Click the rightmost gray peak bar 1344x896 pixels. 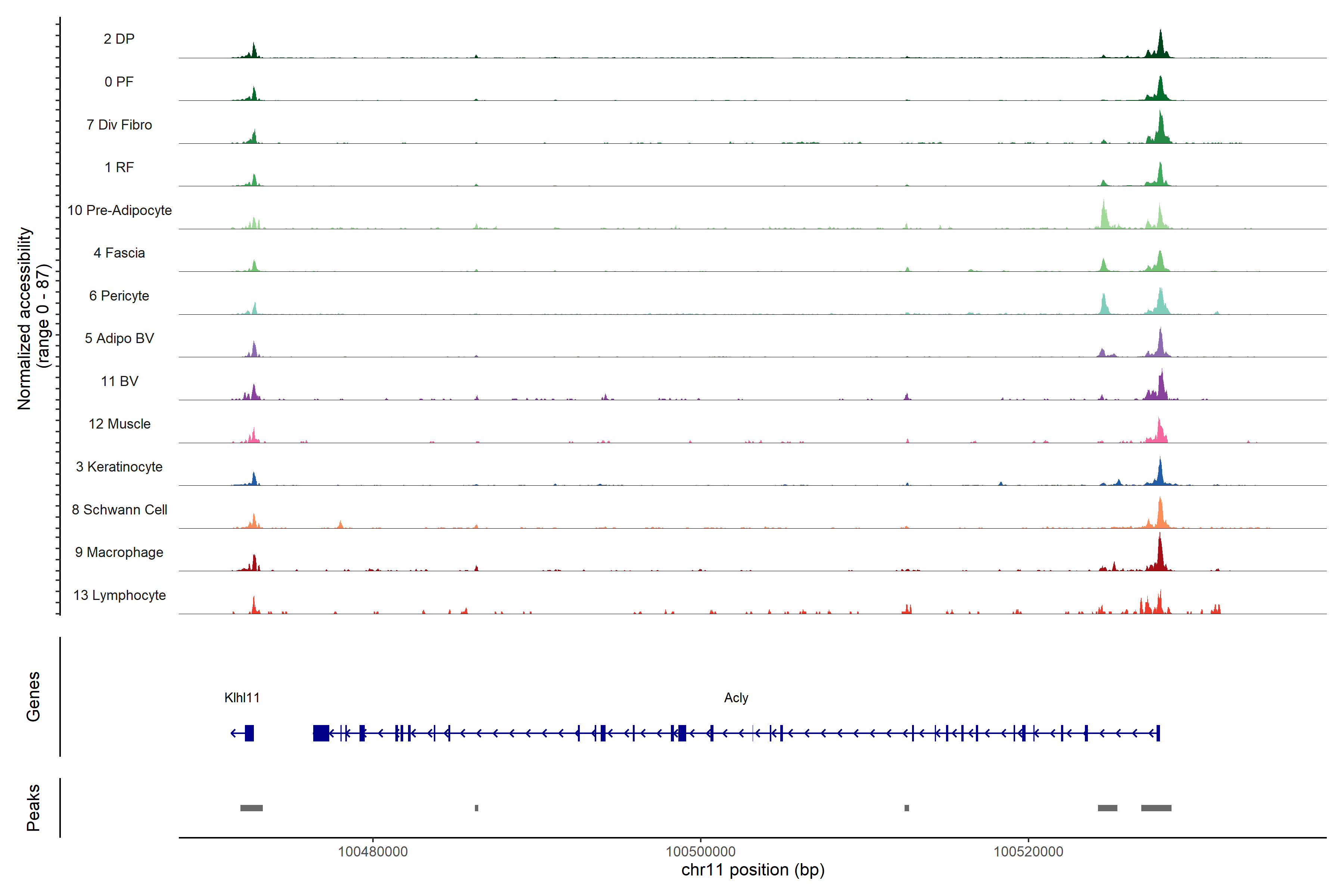coord(1156,808)
